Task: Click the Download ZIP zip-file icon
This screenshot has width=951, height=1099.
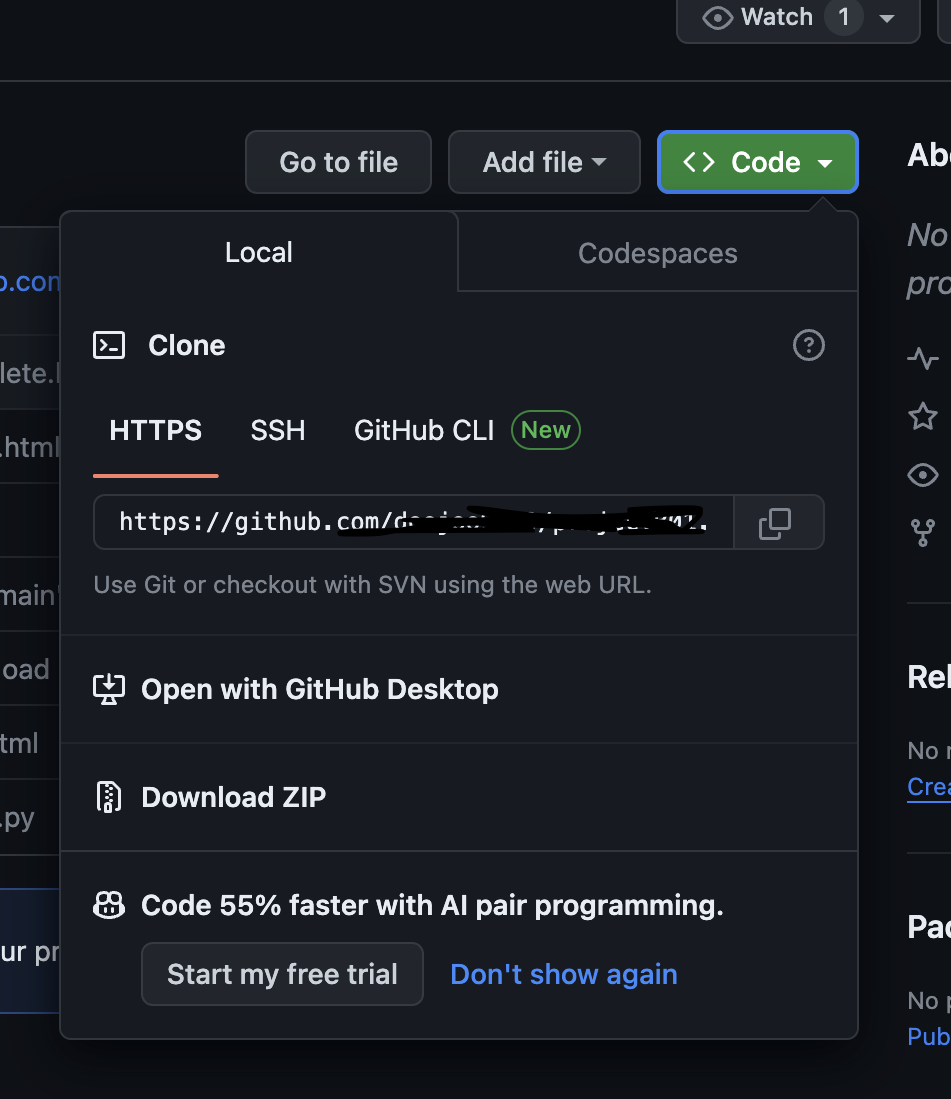Action: pyautogui.click(x=108, y=797)
